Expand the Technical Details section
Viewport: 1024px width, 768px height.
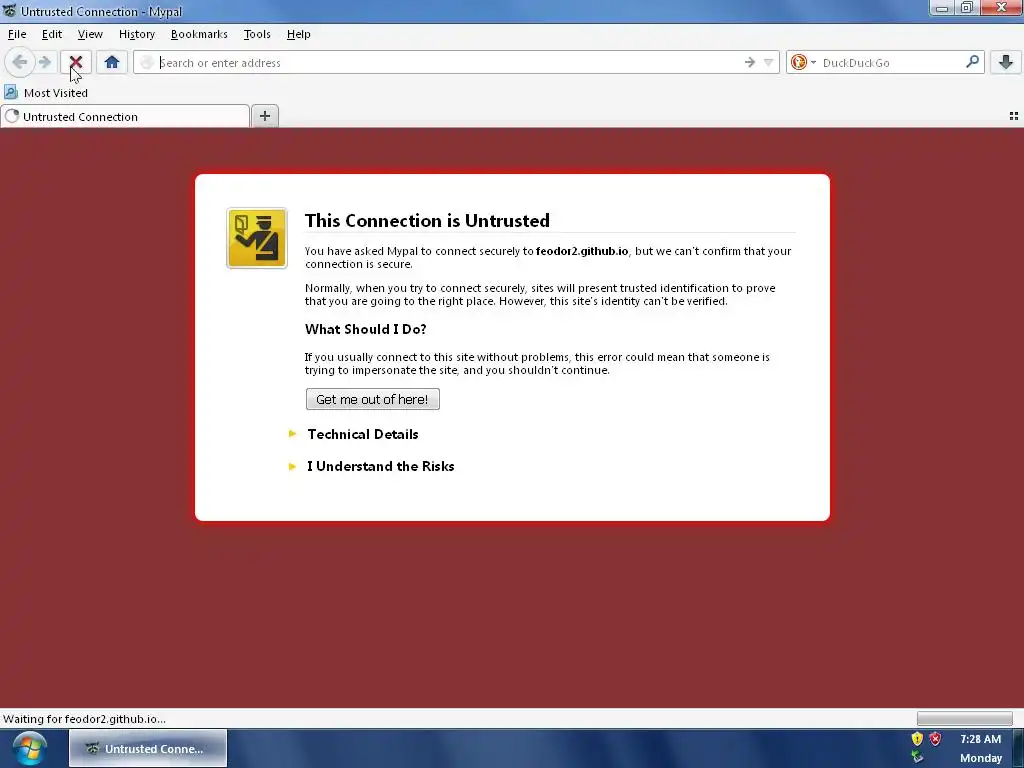click(362, 434)
